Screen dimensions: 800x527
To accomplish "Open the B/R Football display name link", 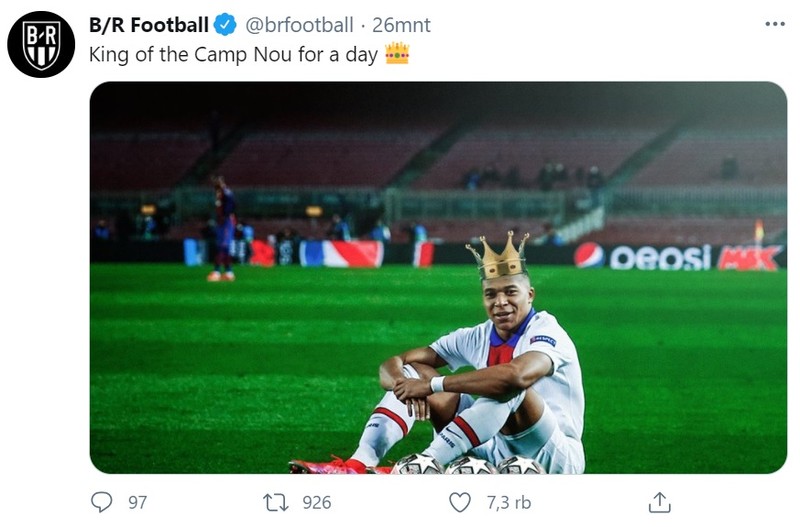I will click(149, 25).
